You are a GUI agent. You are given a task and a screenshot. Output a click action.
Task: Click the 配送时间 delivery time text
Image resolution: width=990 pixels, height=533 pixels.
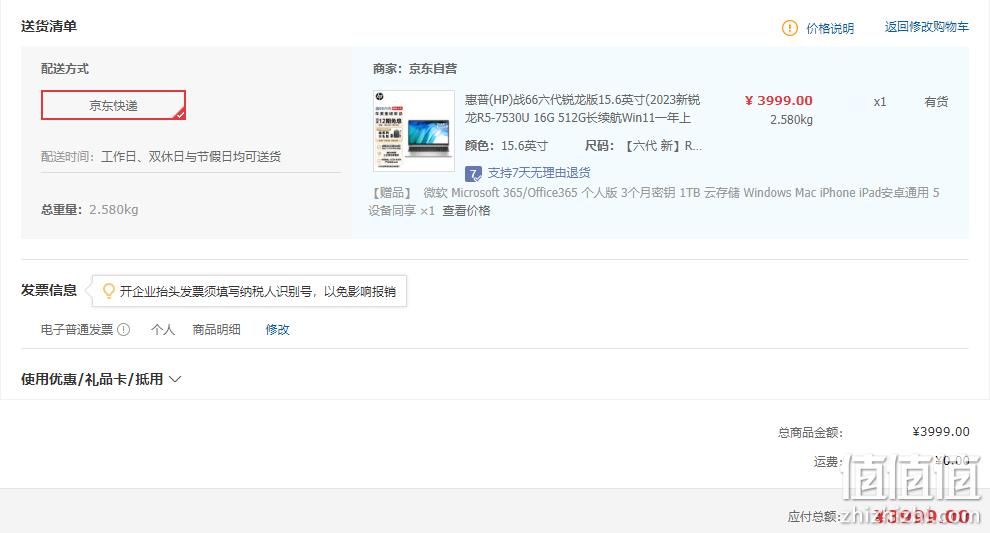[x=161, y=156]
